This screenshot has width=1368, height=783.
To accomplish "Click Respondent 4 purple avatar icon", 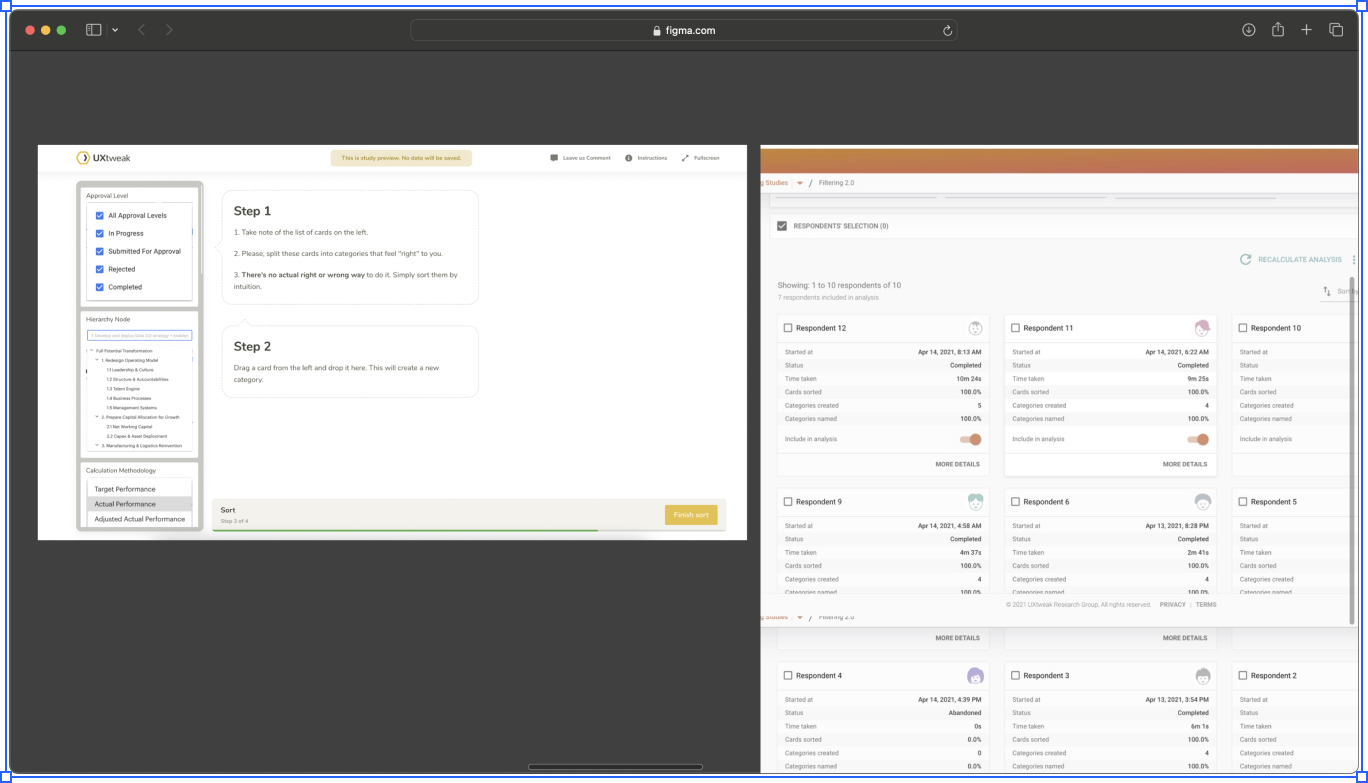I will point(975,676).
